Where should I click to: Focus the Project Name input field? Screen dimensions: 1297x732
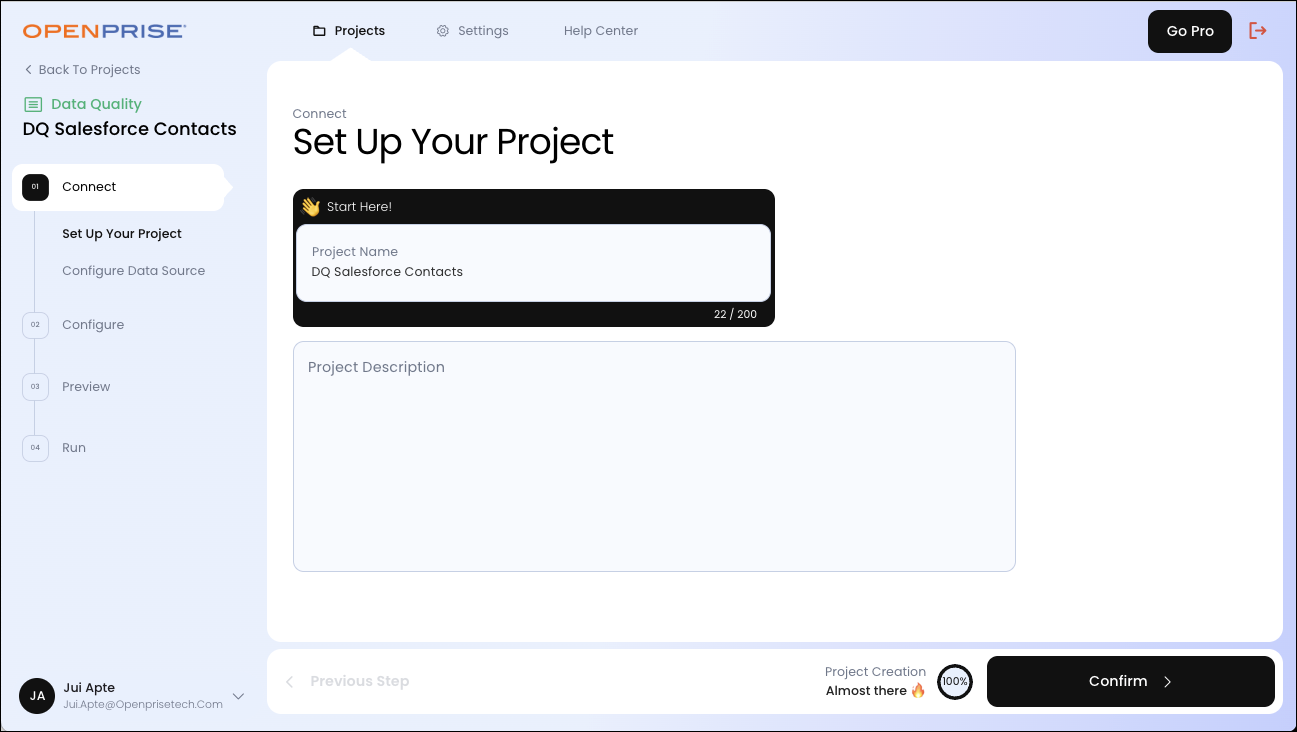click(x=533, y=263)
